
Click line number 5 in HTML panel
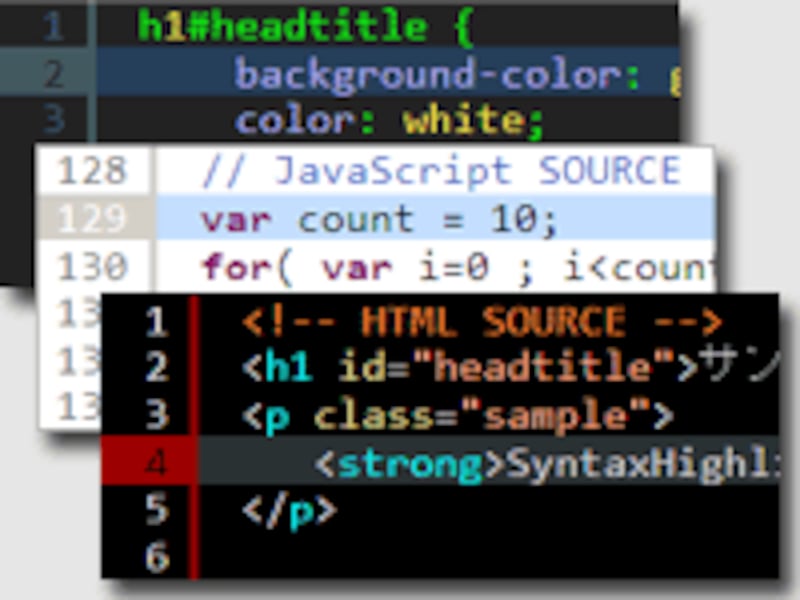tap(156, 509)
